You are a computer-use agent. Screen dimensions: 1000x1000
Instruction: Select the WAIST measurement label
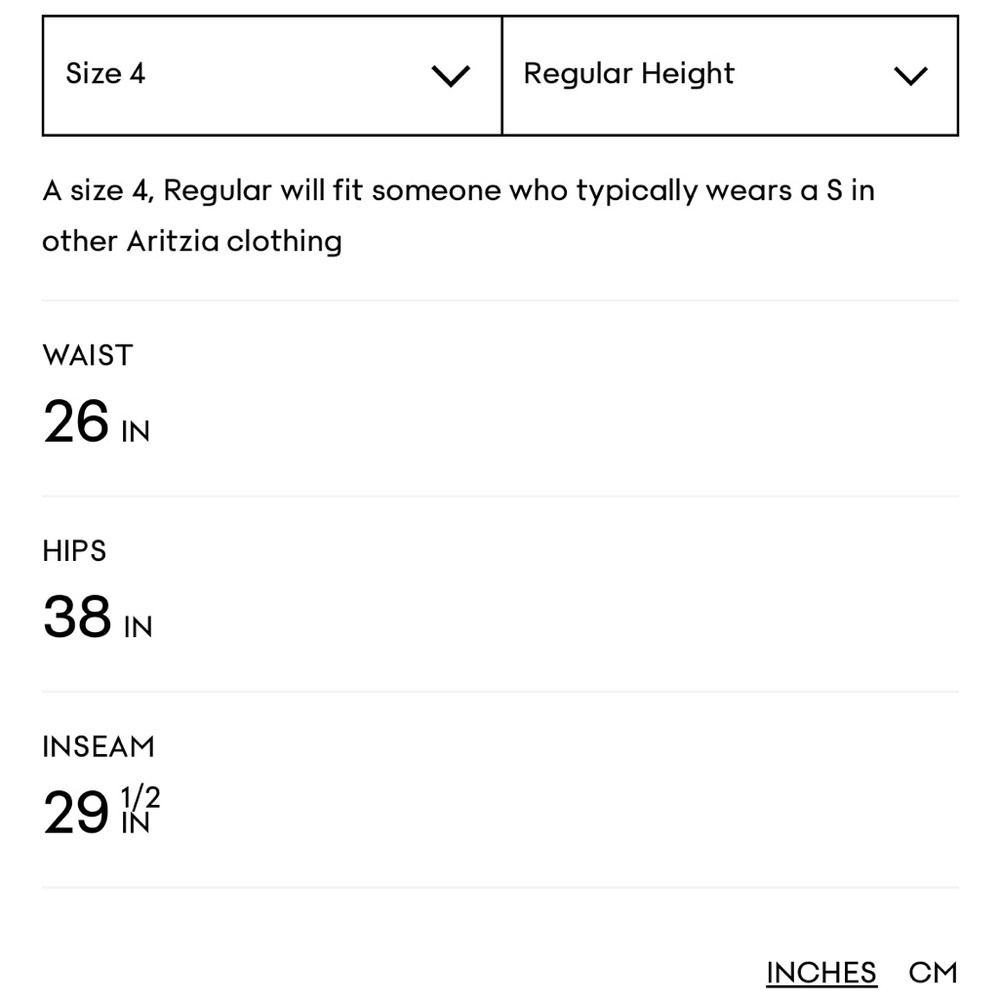(87, 355)
